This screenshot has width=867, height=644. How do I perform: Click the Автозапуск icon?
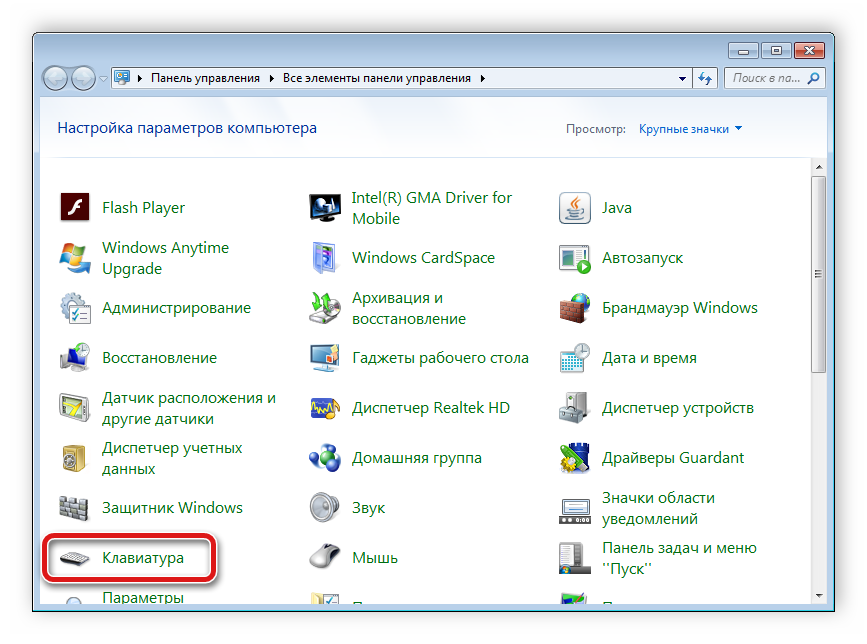point(574,259)
